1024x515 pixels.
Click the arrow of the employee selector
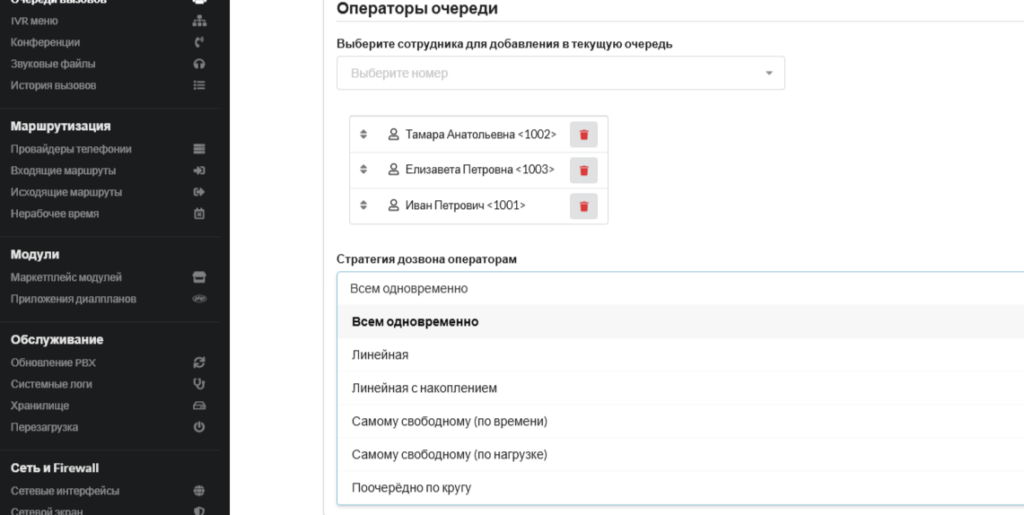tap(769, 73)
